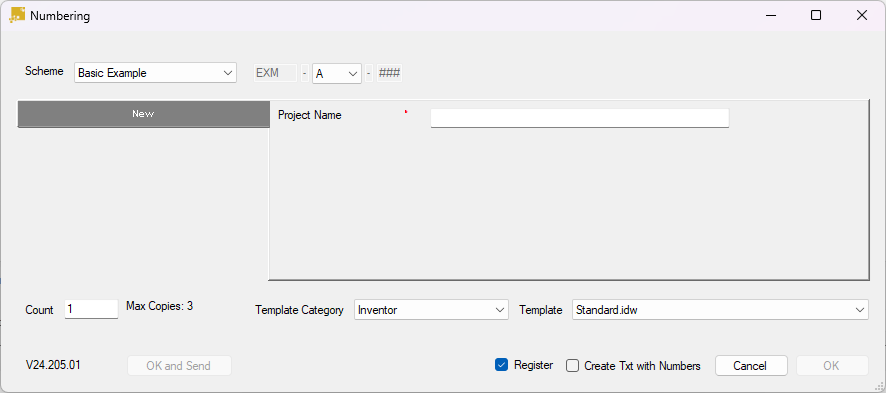Click the OK and Send button
The width and height of the screenshot is (886, 393).
click(x=179, y=365)
